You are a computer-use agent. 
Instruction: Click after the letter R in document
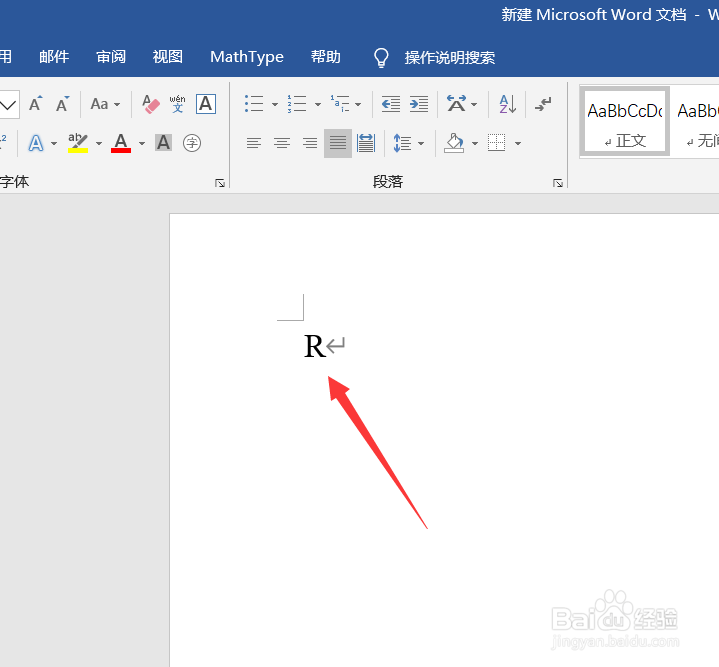tap(326, 346)
